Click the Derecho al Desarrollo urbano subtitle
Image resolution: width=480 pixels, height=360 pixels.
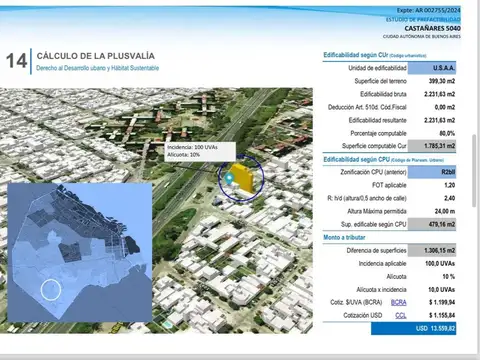(97, 68)
